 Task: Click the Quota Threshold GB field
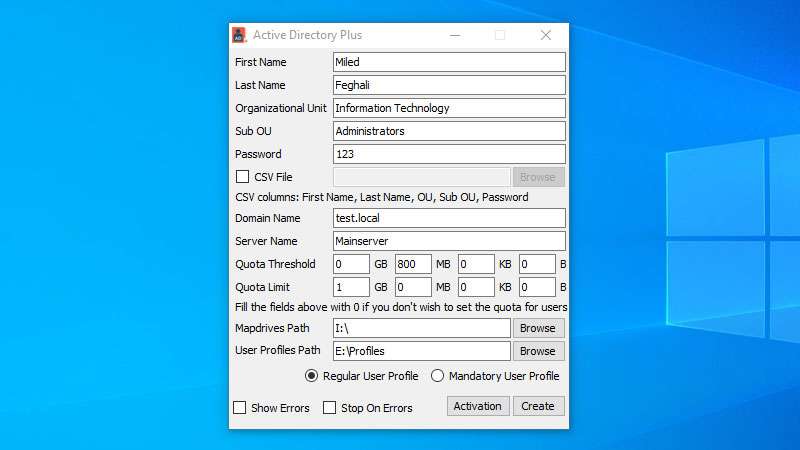click(x=351, y=264)
